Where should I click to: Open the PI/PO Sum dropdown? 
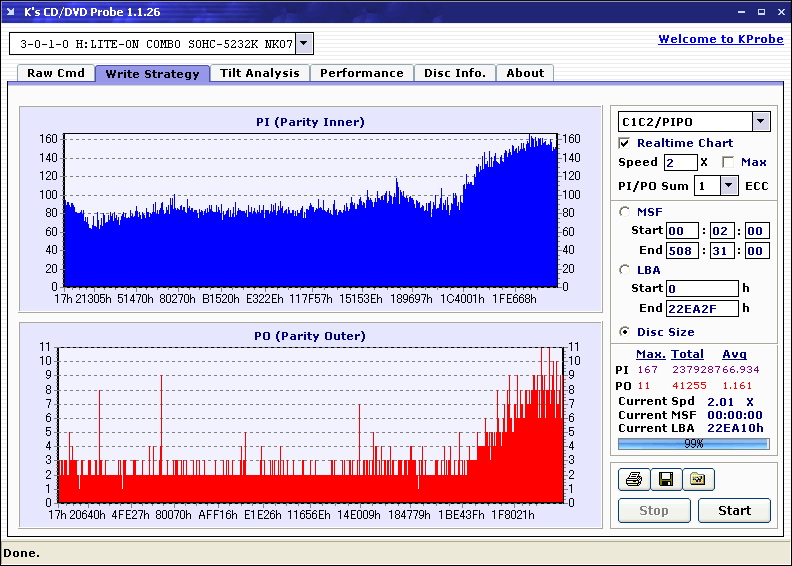coord(728,185)
